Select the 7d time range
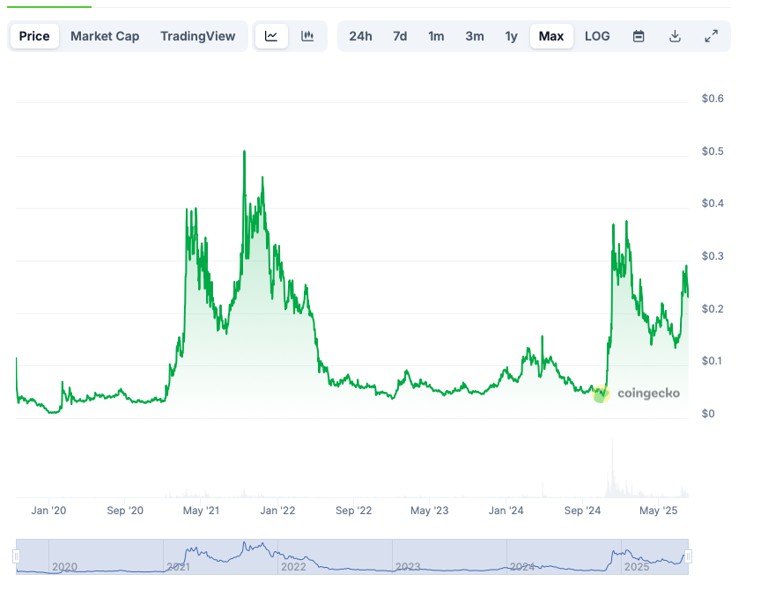Screen dimensions: 768x589 [x=400, y=36]
